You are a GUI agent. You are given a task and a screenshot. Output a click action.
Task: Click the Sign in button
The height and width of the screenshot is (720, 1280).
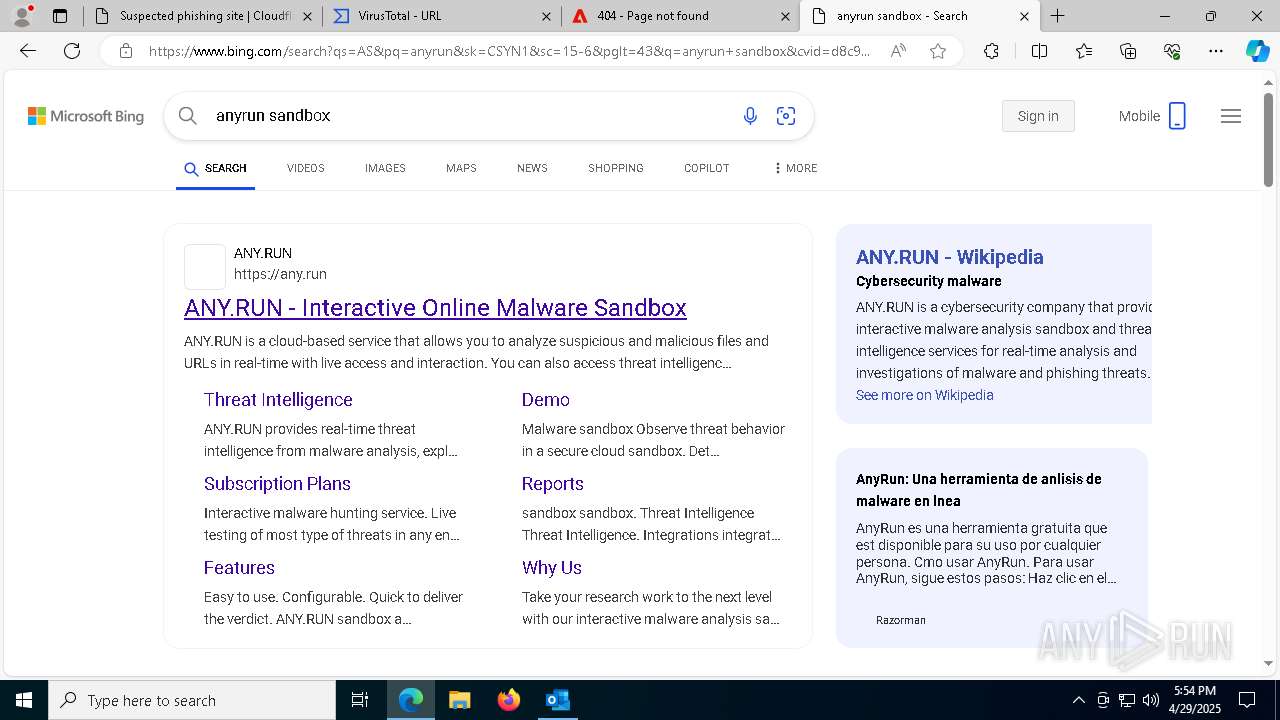[x=1038, y=116]
